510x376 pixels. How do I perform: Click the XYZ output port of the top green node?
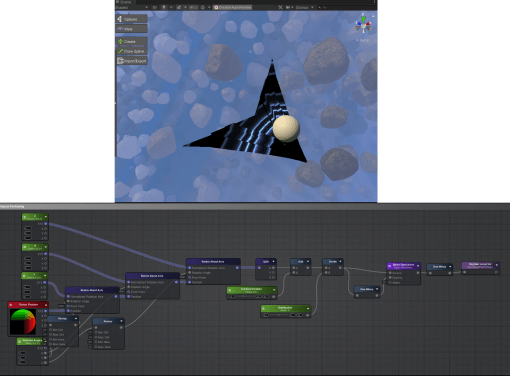[46, 224]
